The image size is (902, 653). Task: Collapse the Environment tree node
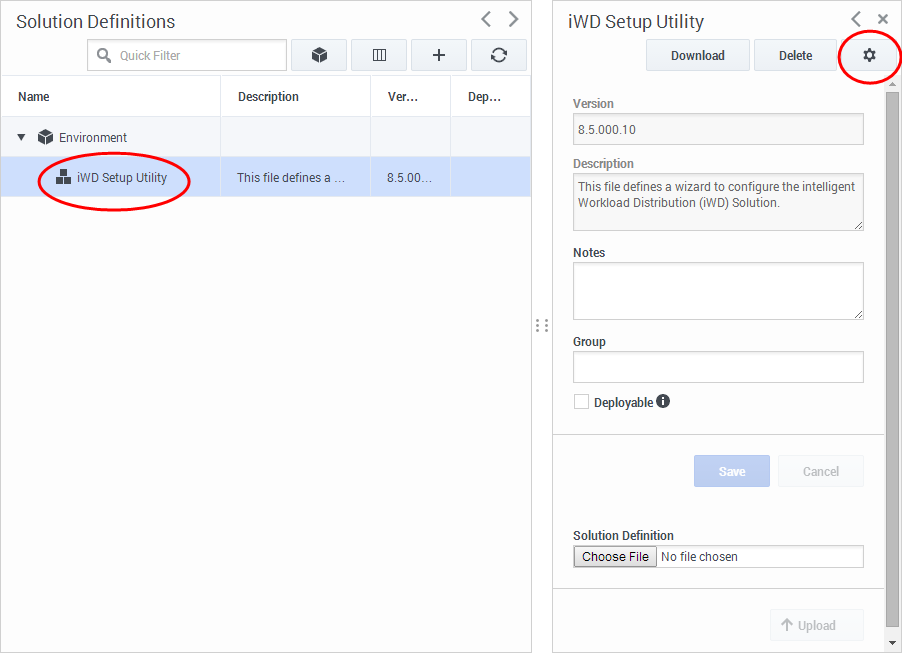(x=21, y=138)
